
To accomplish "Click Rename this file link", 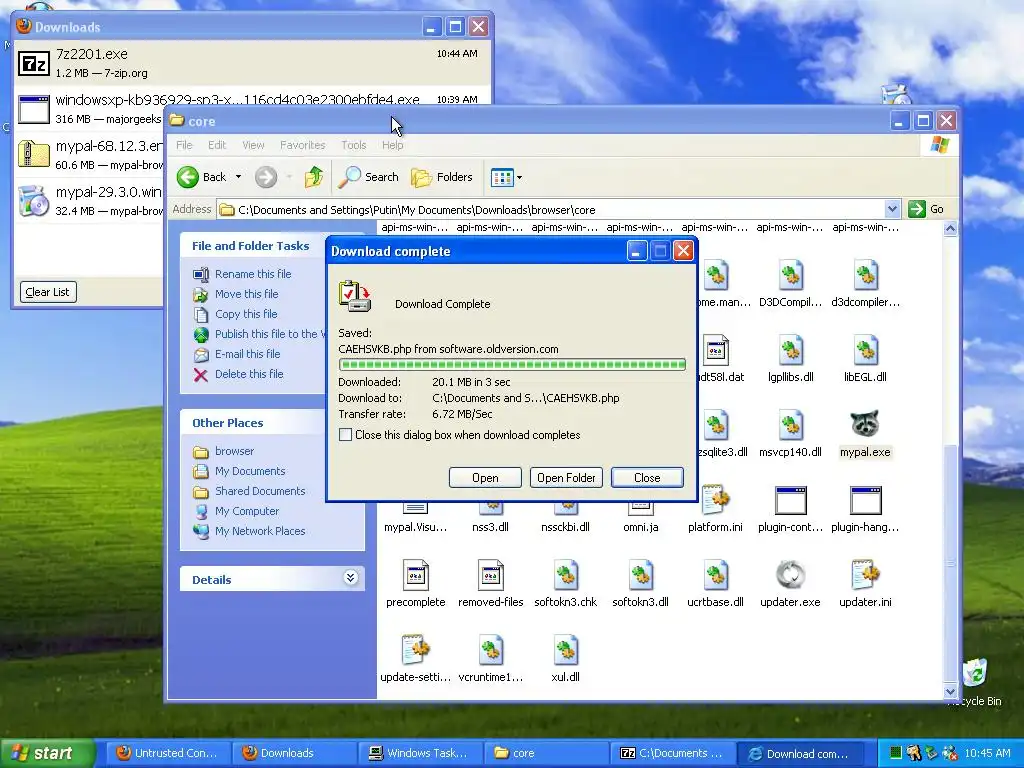I will (x=253, y=274).
